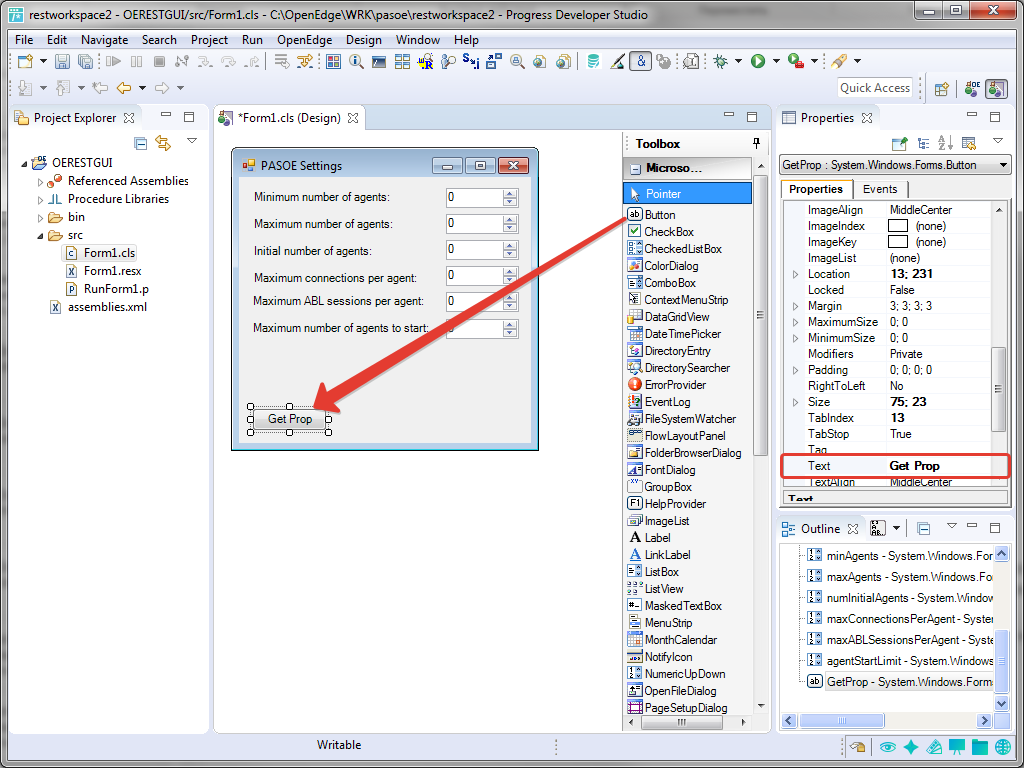Viewport: 1024px width, 768px height.
Task: Increment the Maximum number of agents spinner
Action: 510,219
